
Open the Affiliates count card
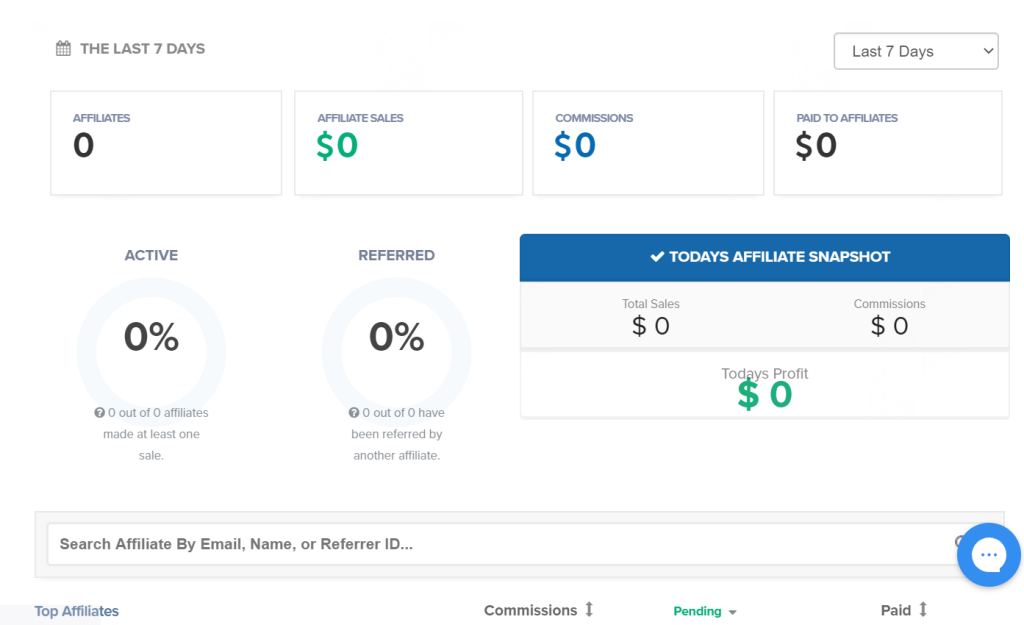(166, 143)
